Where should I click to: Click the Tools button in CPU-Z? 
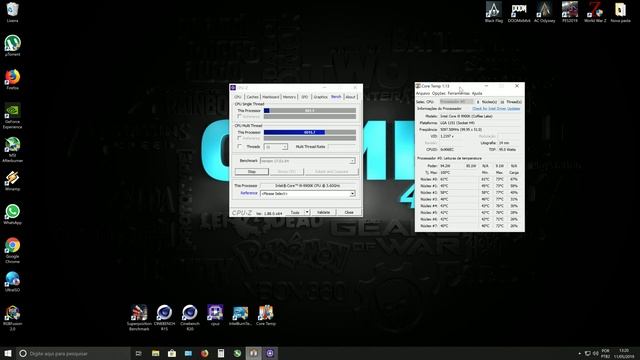(295, 212)
